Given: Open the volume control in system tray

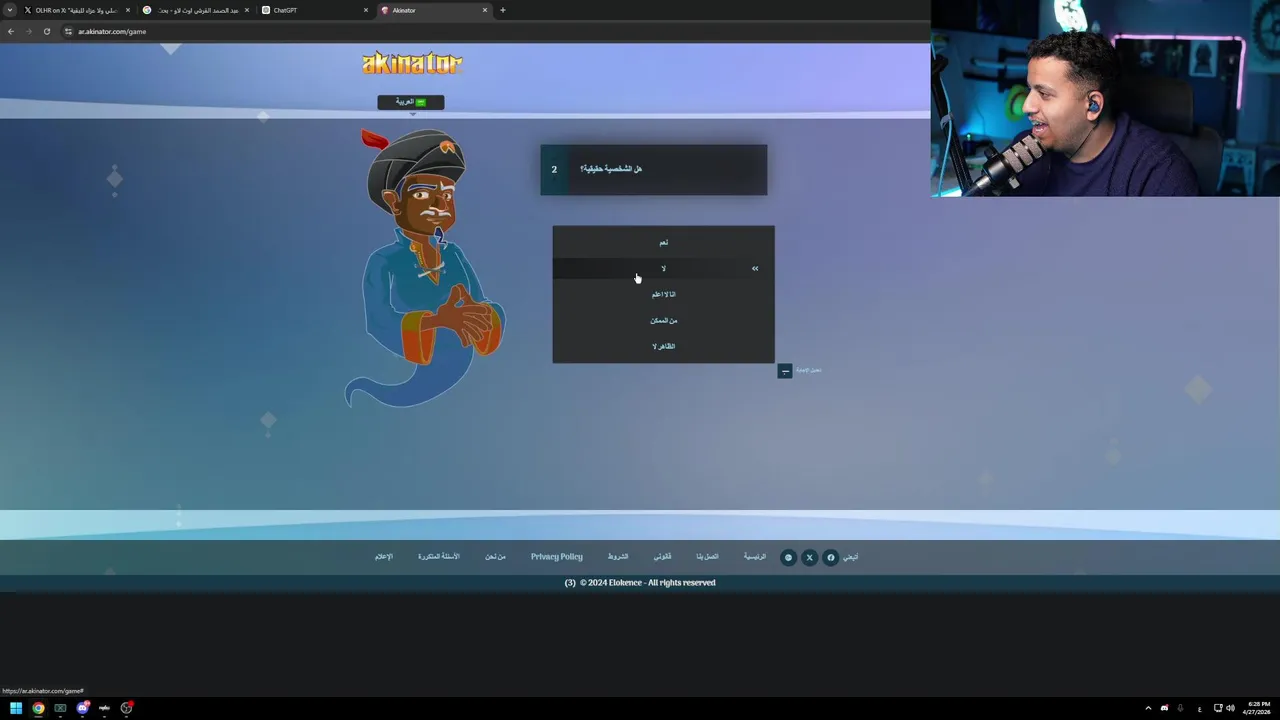Looking at the screenshot, I should 1230,708.
